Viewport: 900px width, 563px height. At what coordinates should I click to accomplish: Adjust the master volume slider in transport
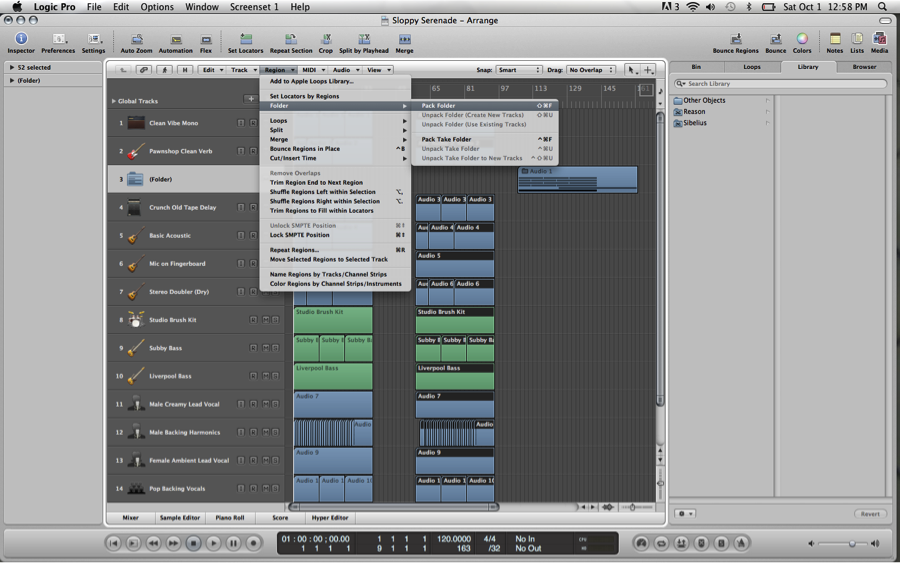pyautogui.click(x=852, y=543)
